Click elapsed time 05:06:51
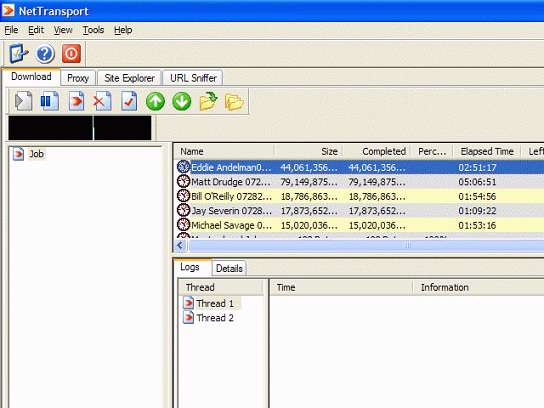This screenshot has width=544, height=408. pyautogui.click(x=477, y=182)
